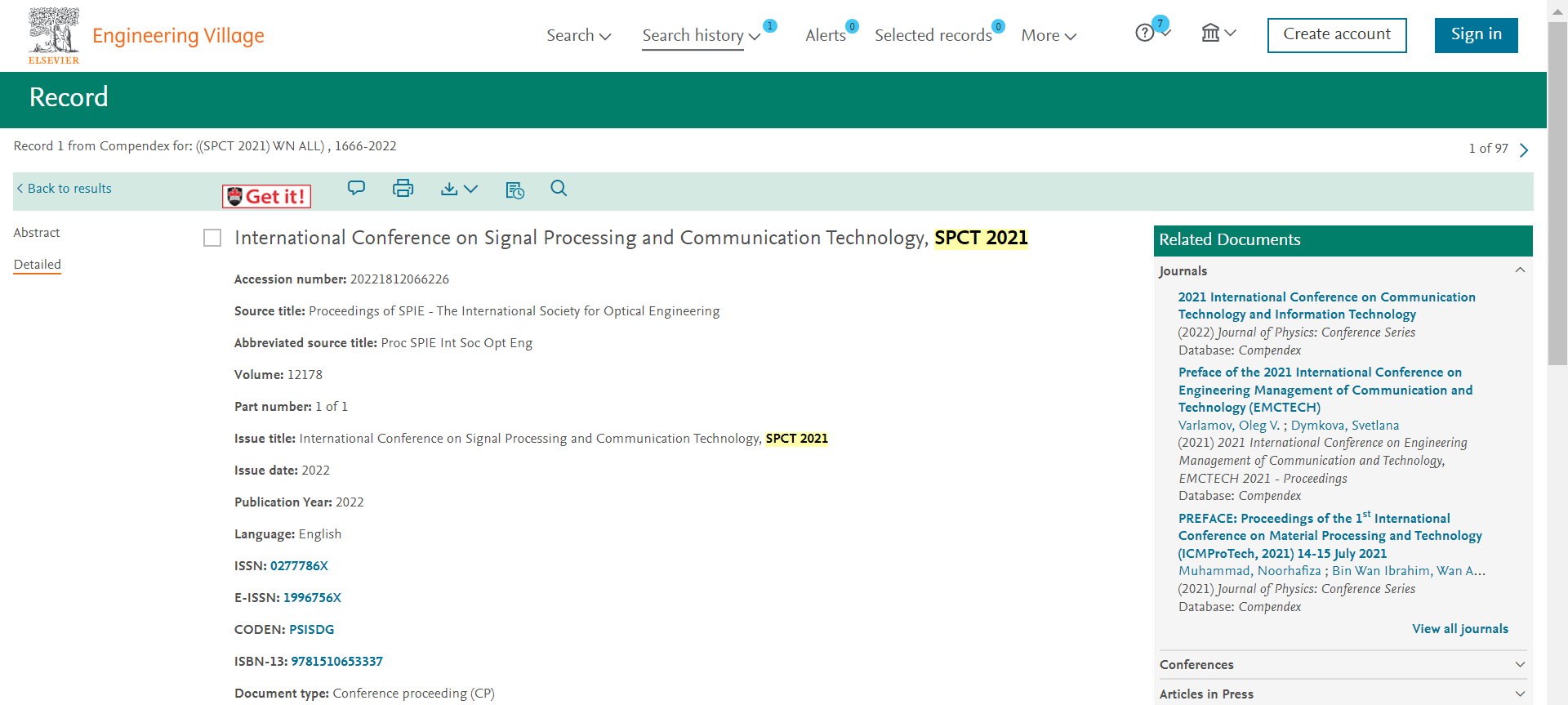Open Selected records in top navigation
Viewport: 1568px width, 705px height.
pos(933,35)
